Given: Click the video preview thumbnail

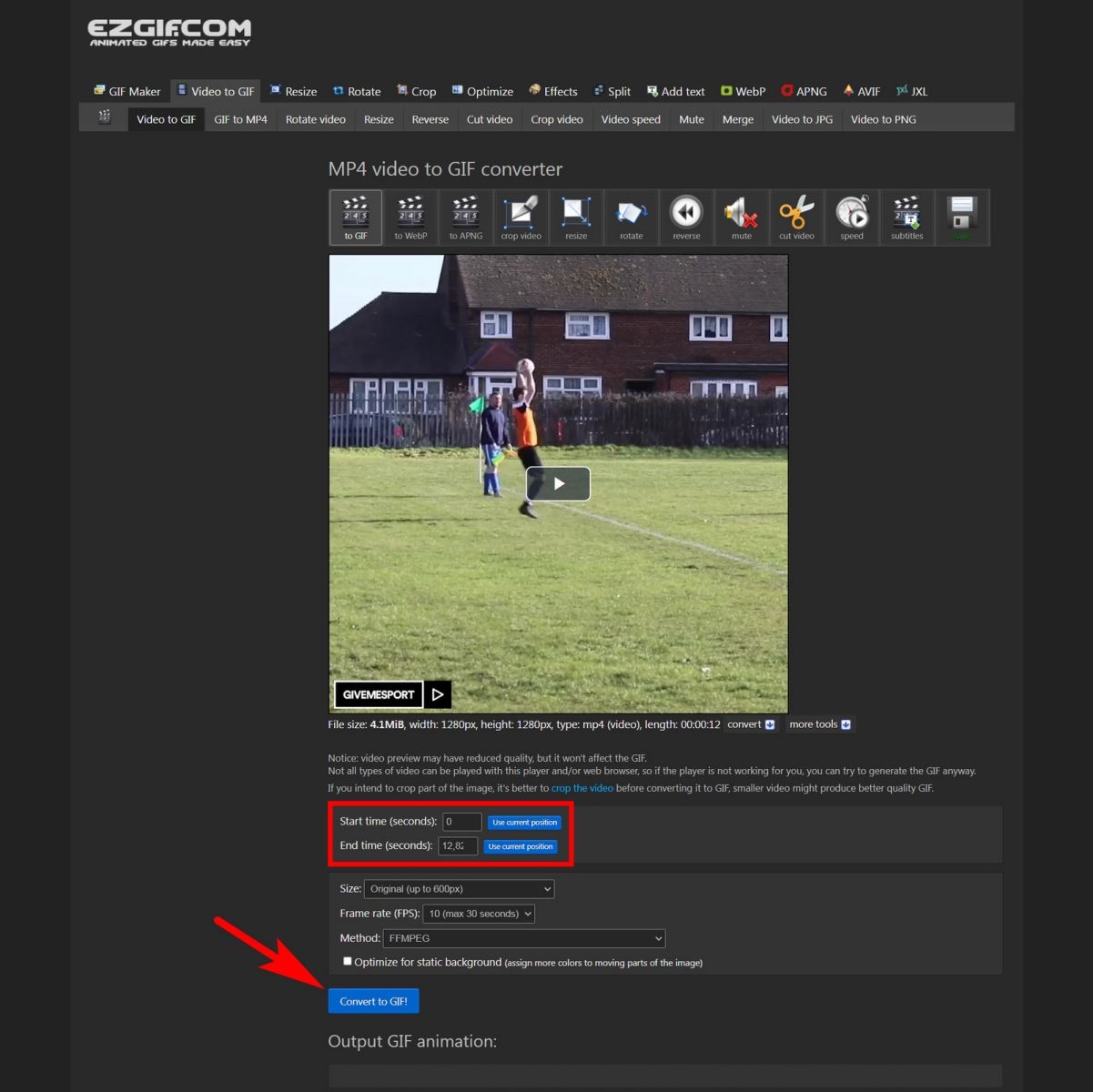Looking at the screenshot, I should click(x=558, y=483).
